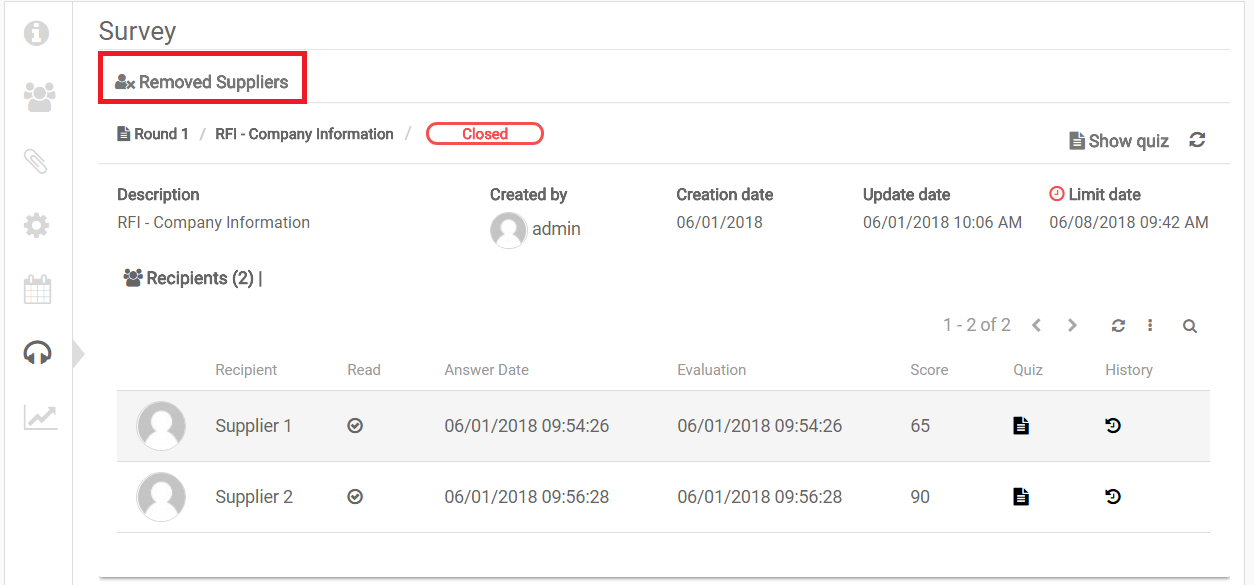The height and width of the screenshot is (585, 1254).
Task: Toggle Supplier 2 read check mark
Action: [355, 497]
